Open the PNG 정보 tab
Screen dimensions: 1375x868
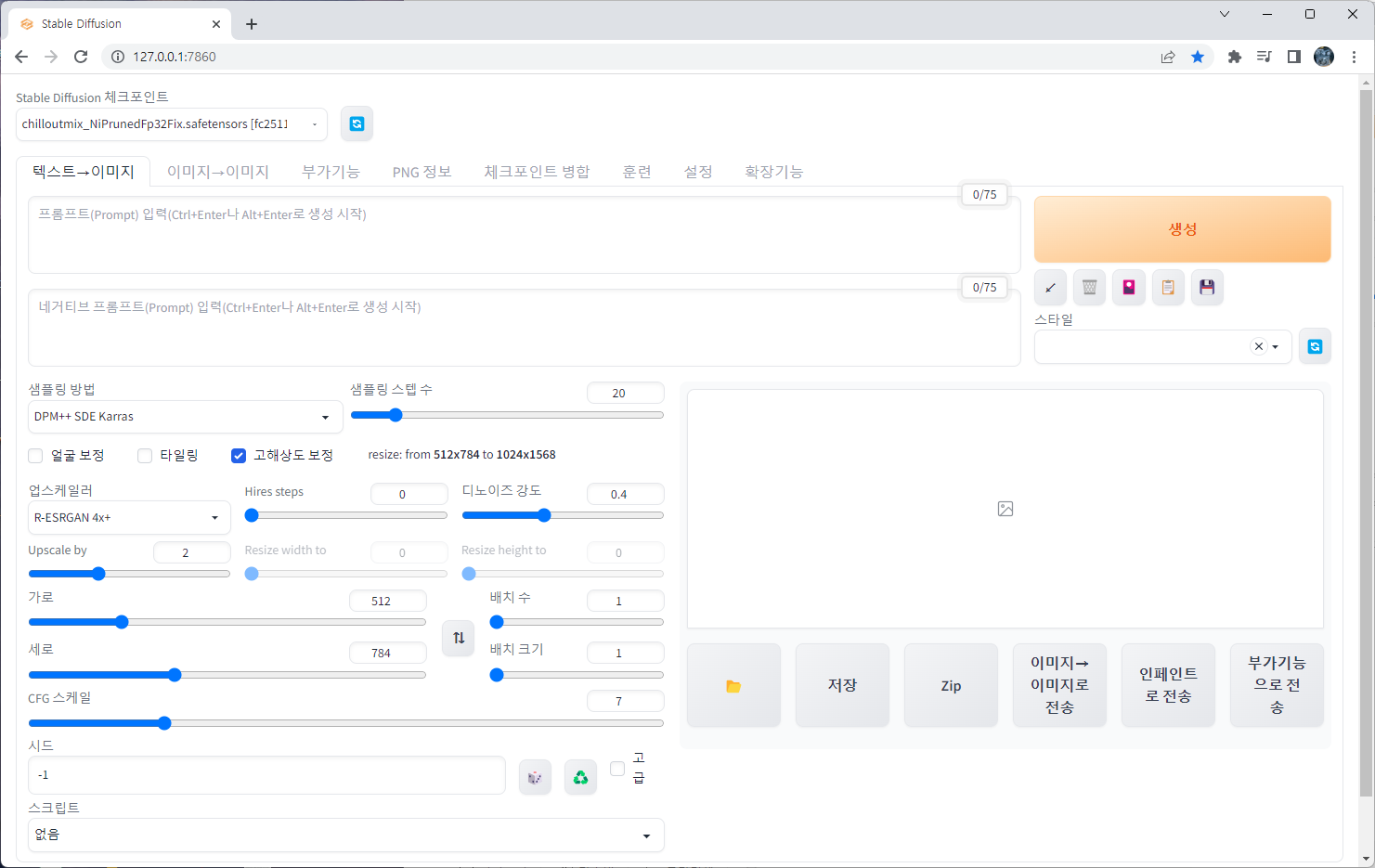coord(422,172)
